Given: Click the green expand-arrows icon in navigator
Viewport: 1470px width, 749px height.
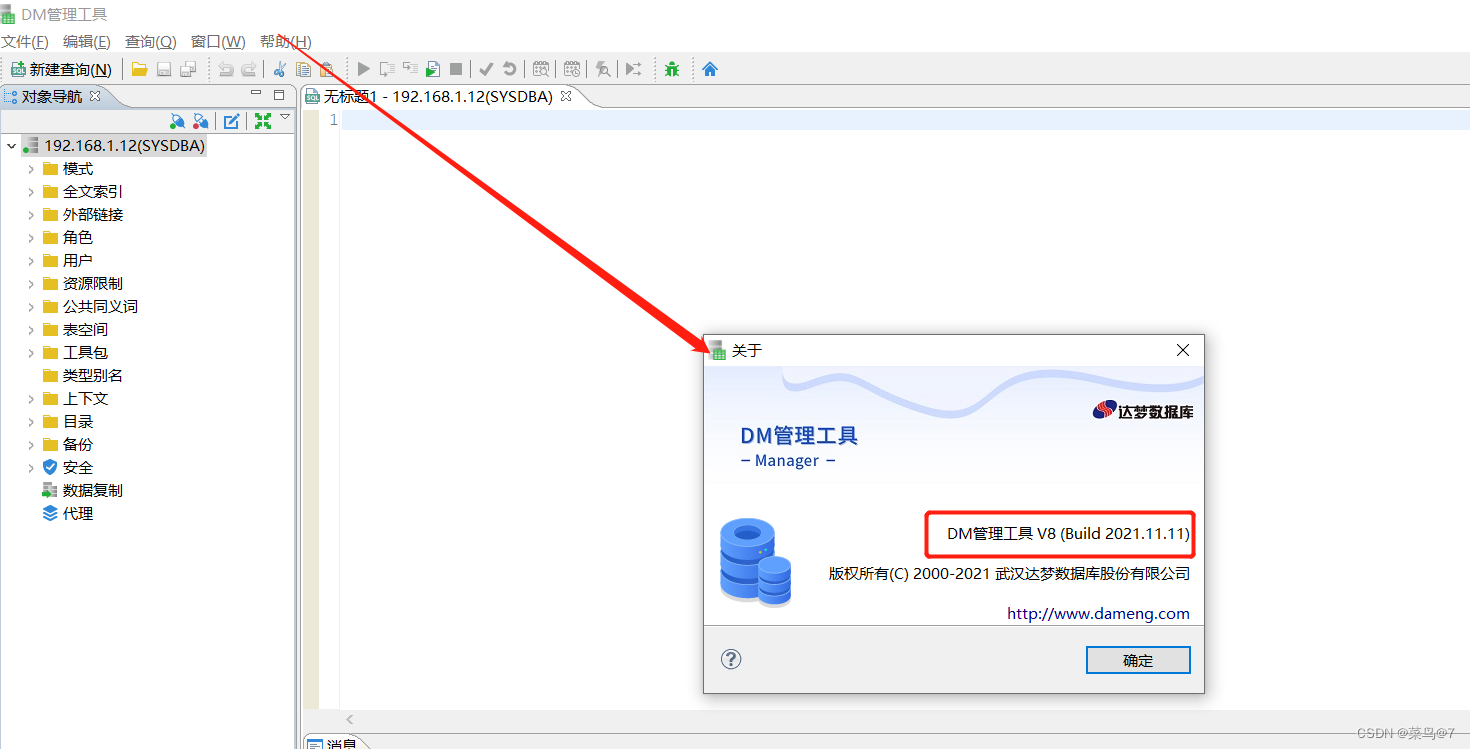Looking at the screenshot, I should pos(263,121).
